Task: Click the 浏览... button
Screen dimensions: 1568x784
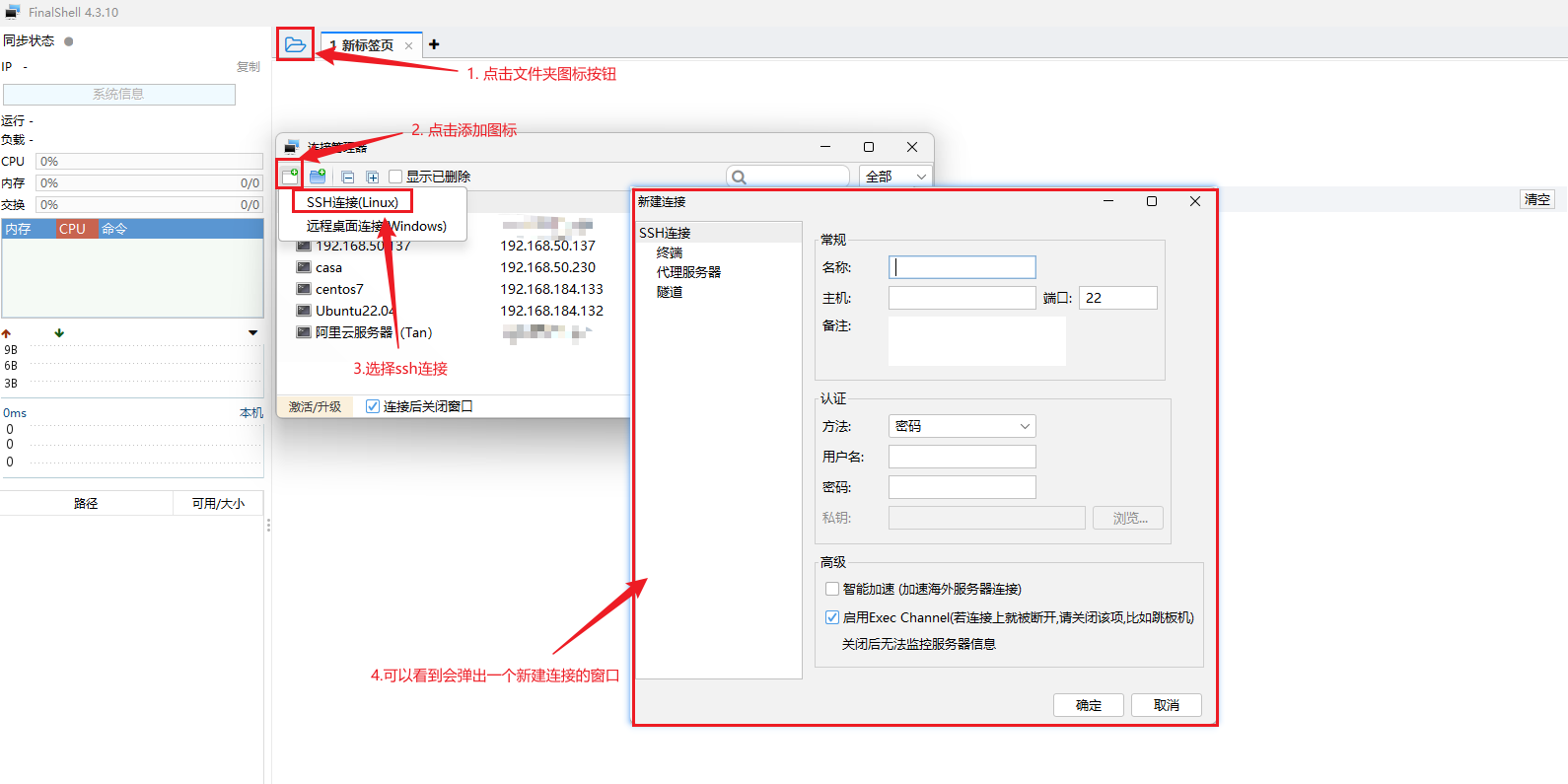Action: click(x=1128, y=518)
